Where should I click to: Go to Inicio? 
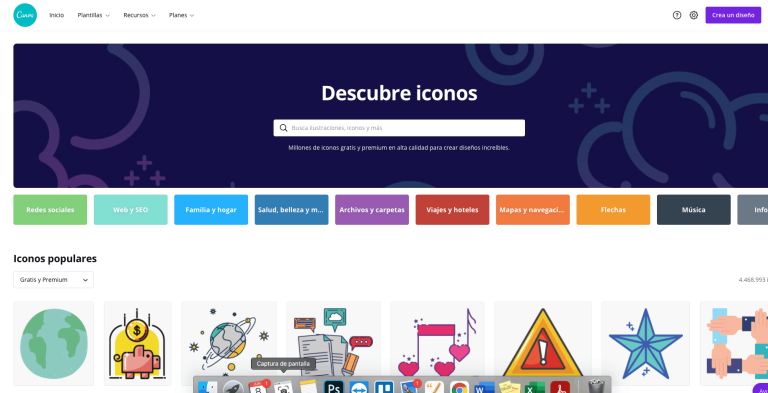[x=56, y=15]
